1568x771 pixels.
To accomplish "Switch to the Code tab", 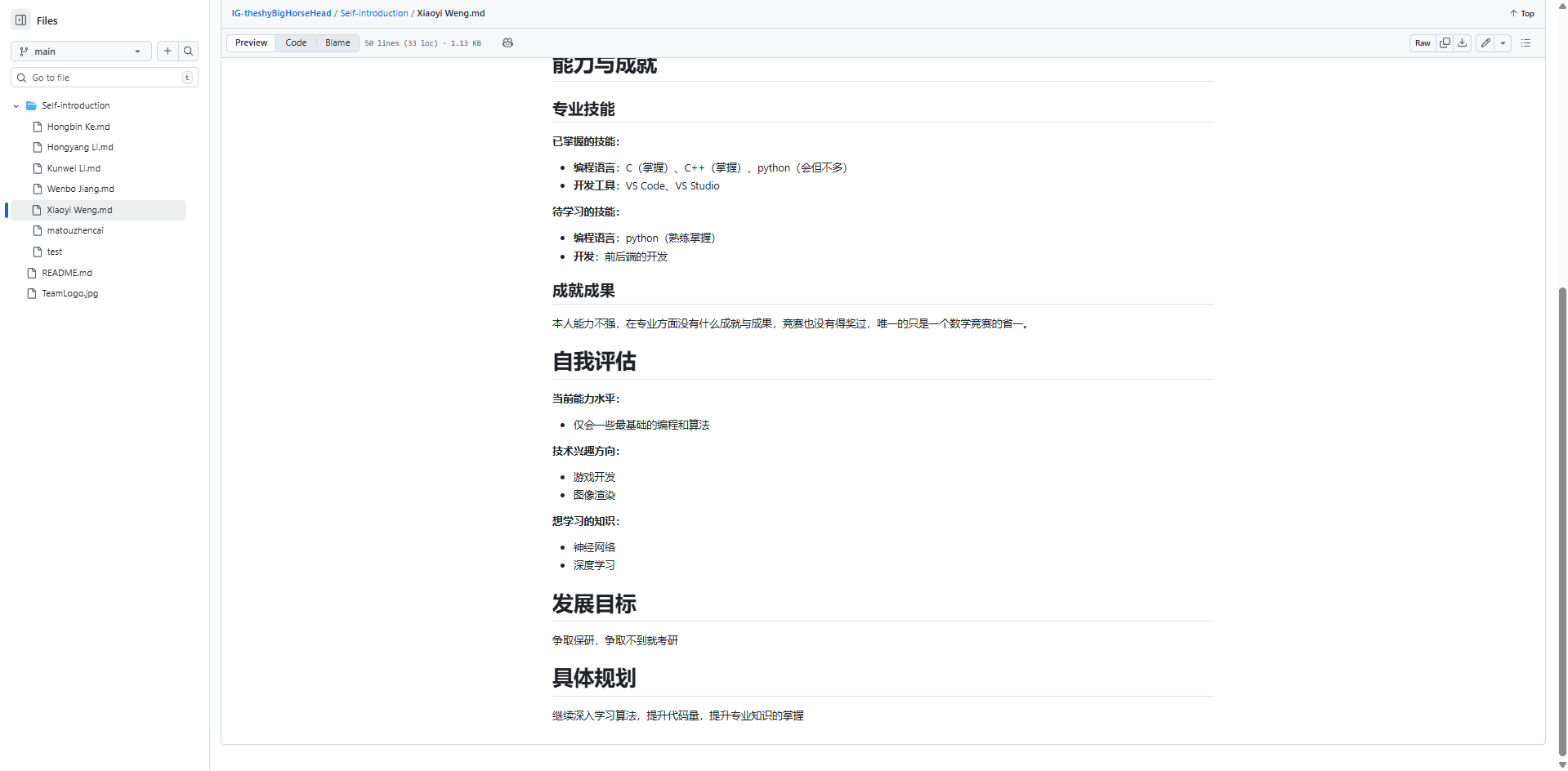I will point(296,42).
